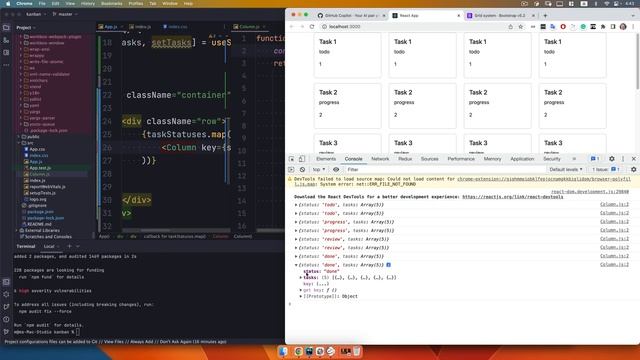
Task: Open the Column.js:2 link on the first log row
Action: point(614,204)
